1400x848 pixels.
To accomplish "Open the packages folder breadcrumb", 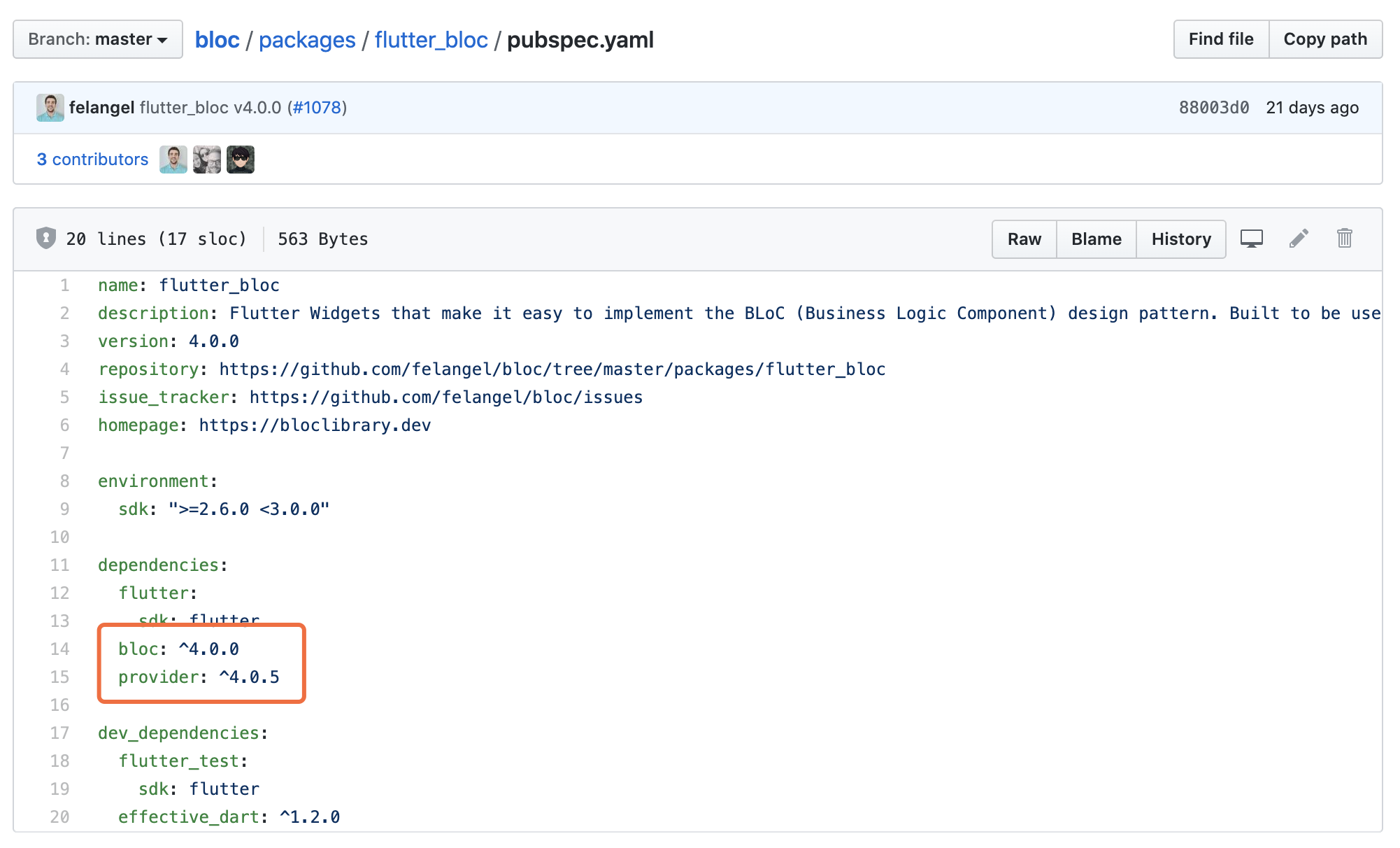I will point(307,40).
